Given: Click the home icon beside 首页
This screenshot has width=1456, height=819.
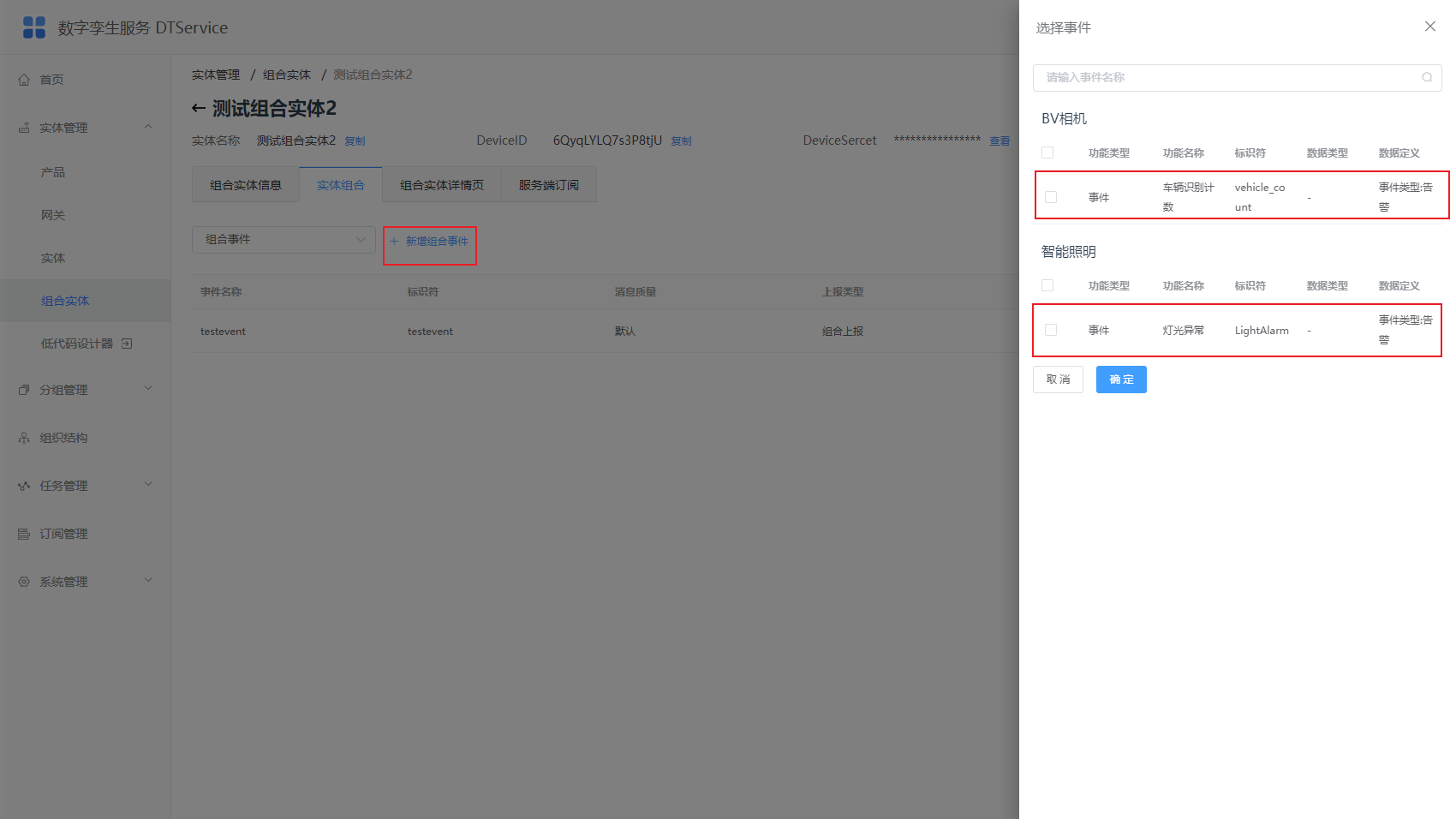Looking at the screenshot, I should coord(24,80).
